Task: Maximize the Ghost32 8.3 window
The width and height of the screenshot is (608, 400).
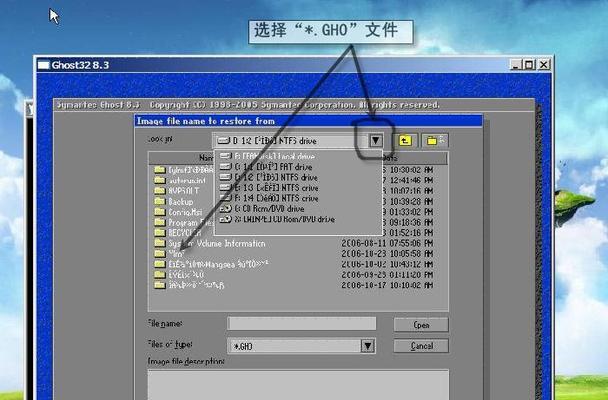Action: click(529, 65)
